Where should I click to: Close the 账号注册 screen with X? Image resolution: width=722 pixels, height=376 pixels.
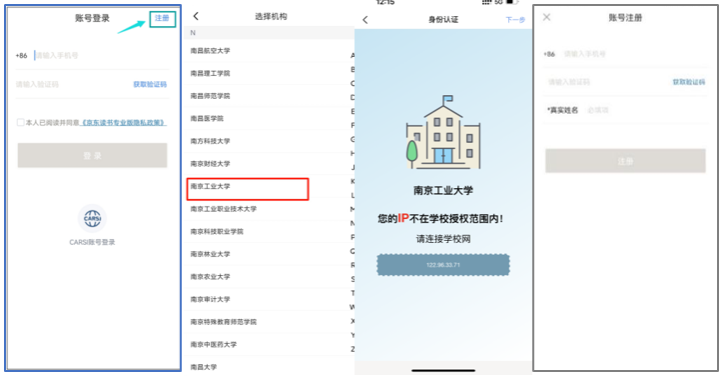(547, 17)
